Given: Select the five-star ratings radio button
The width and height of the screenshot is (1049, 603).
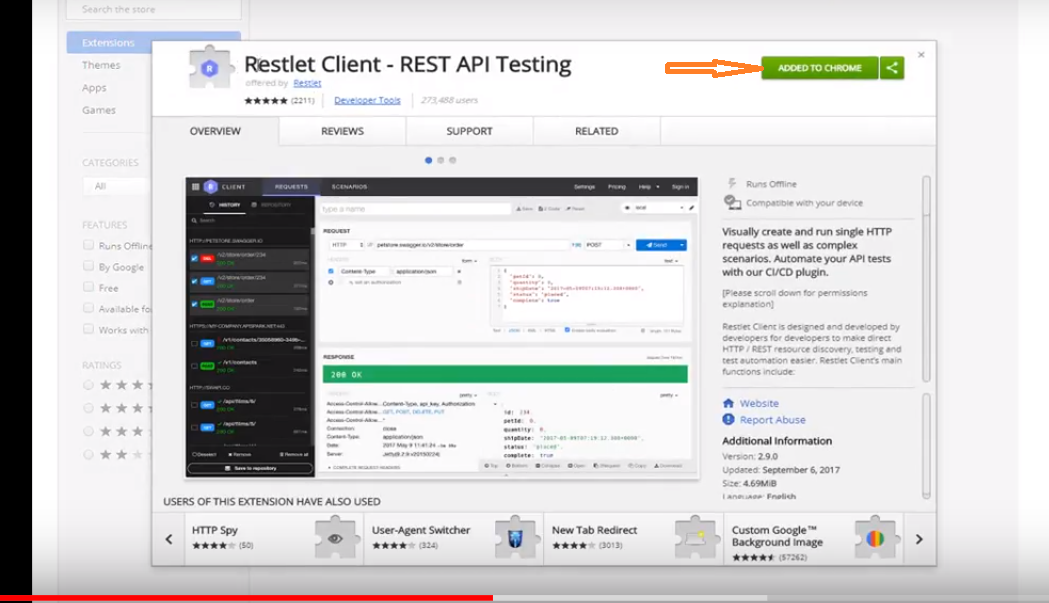Looking at the screenshot, I should click(x=88, y=385).
